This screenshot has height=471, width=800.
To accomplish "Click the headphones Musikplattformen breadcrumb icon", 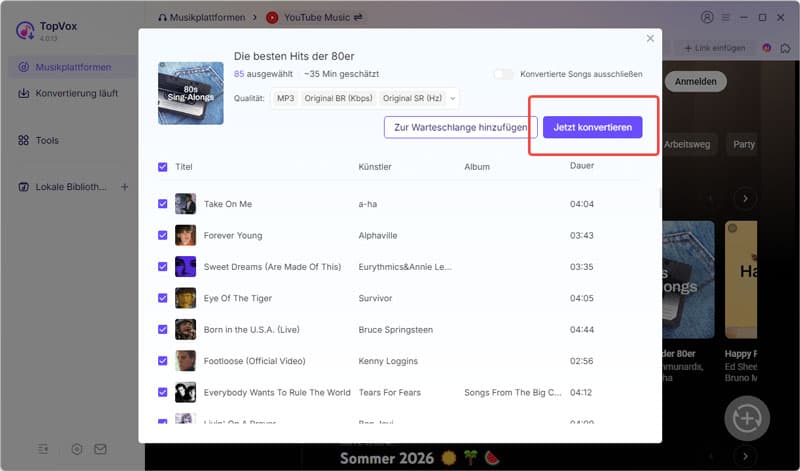I will click(162, 17).
